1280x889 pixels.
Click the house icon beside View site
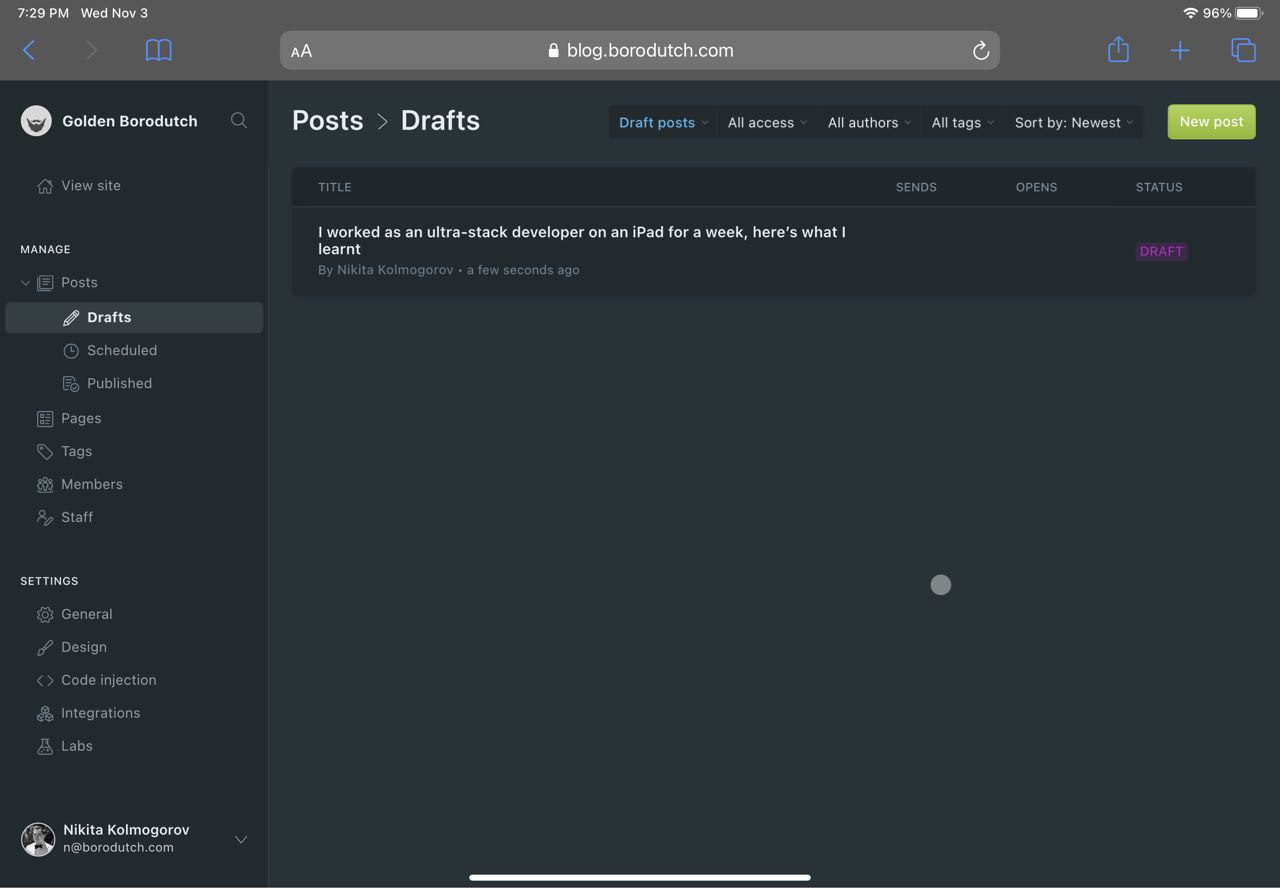45,186
